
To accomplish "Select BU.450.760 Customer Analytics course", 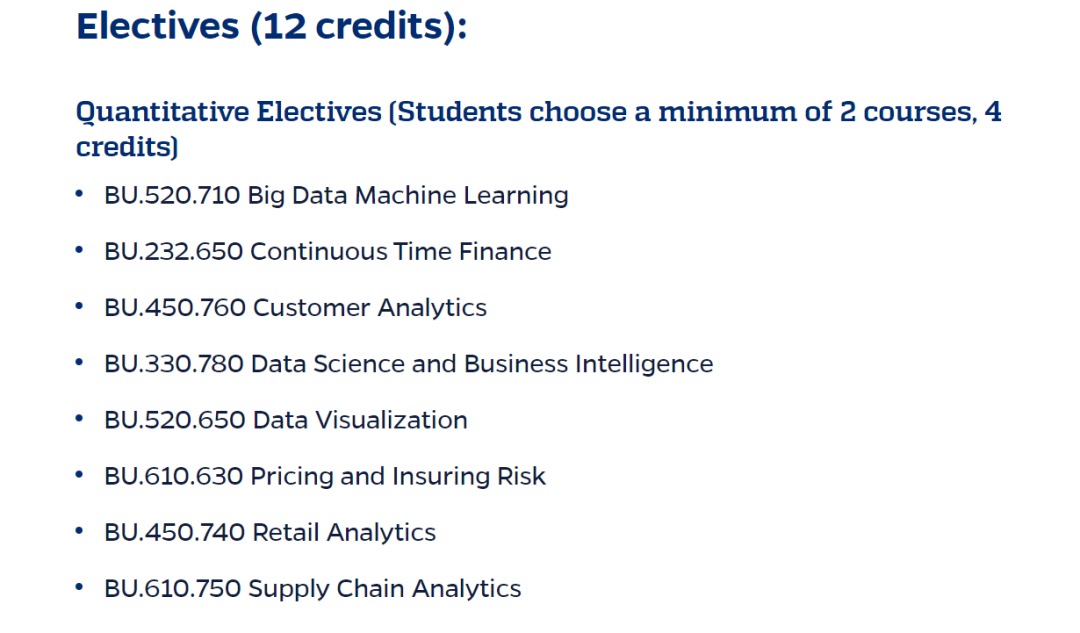I will point(295,308).
